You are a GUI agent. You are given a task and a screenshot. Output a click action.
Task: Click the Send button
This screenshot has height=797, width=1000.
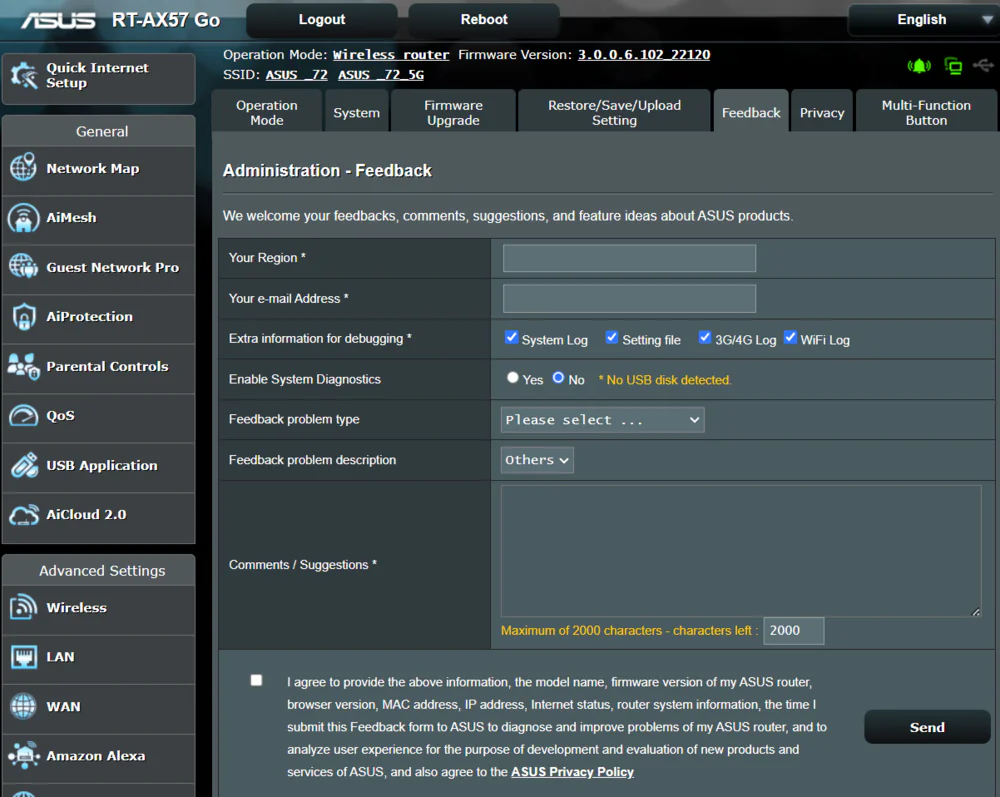pyautogui.click(x=927, y=727)
